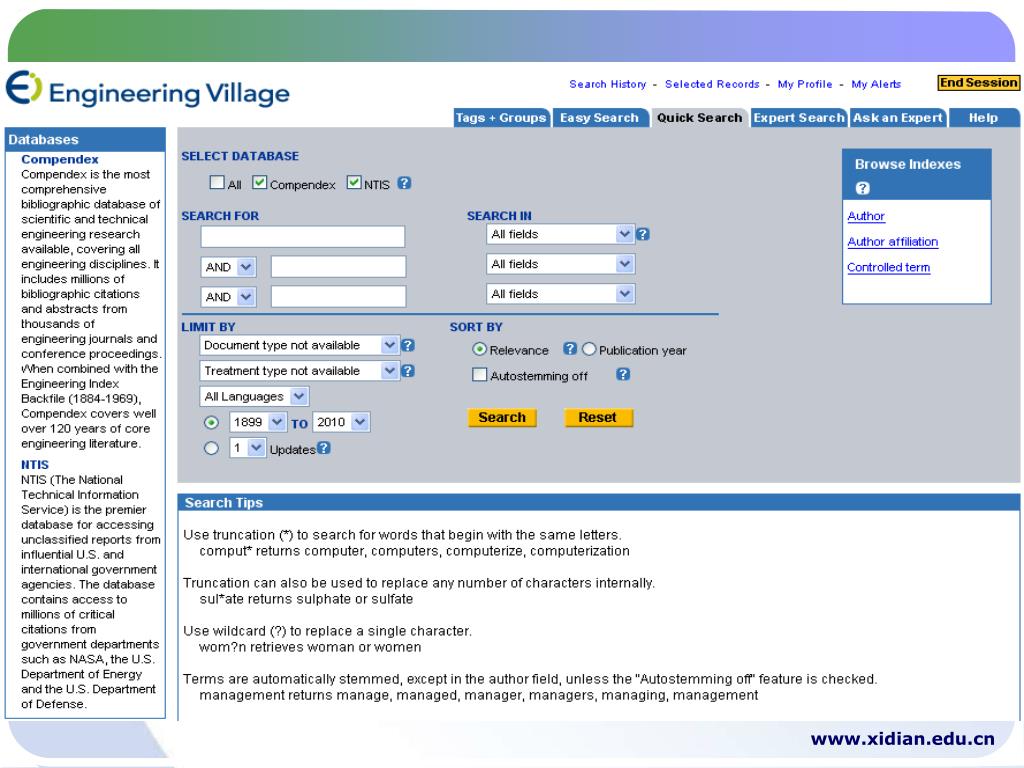Open the first AND operator dropdown
The image size is (1024, 768).
[x=228, y=267]
